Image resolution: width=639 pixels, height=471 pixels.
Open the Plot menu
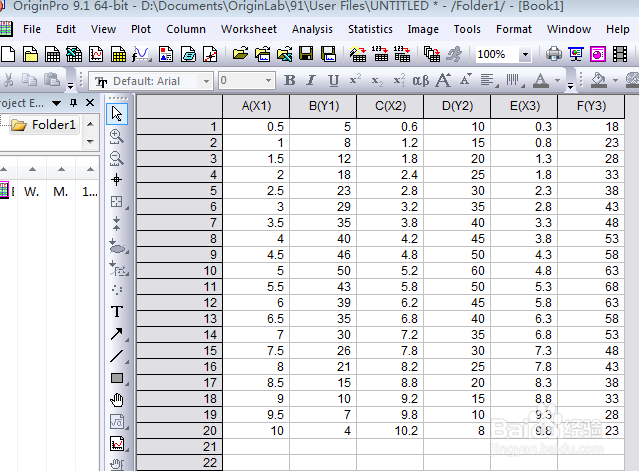[141, 29]
